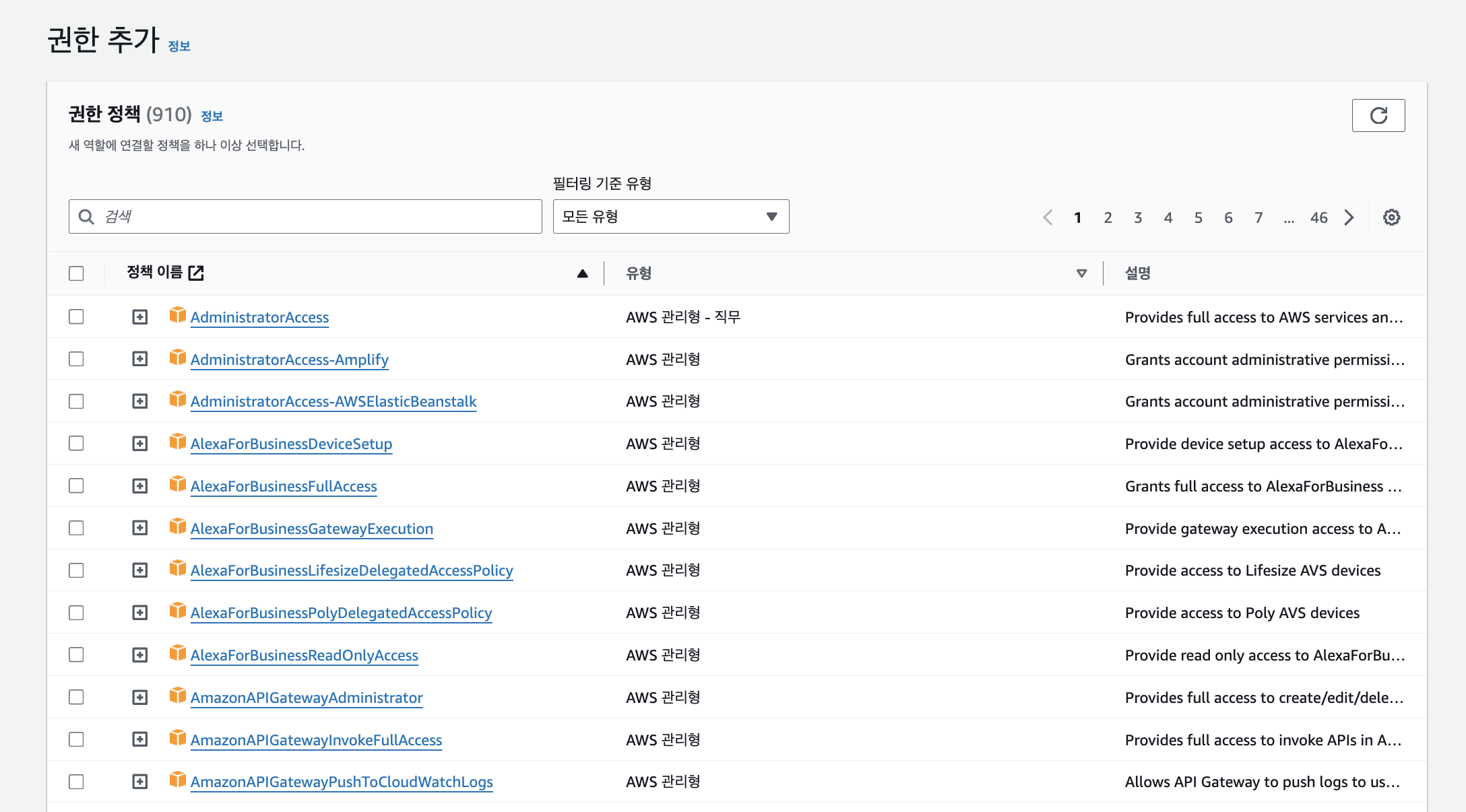Open AdministratorAccess-AWSElasticBeanstalk policy link
The width and height of the screenshot is (1466, 812).
(333, 401)
